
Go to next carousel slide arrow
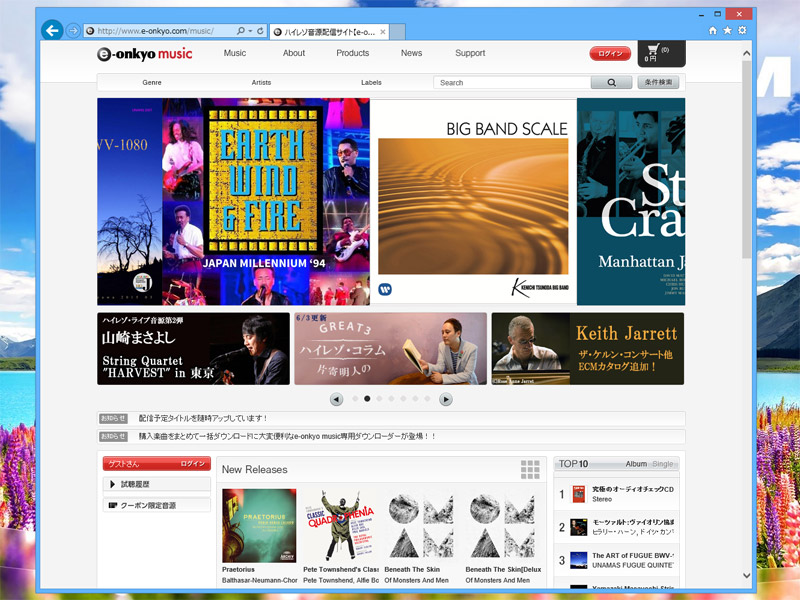[446, 399]
